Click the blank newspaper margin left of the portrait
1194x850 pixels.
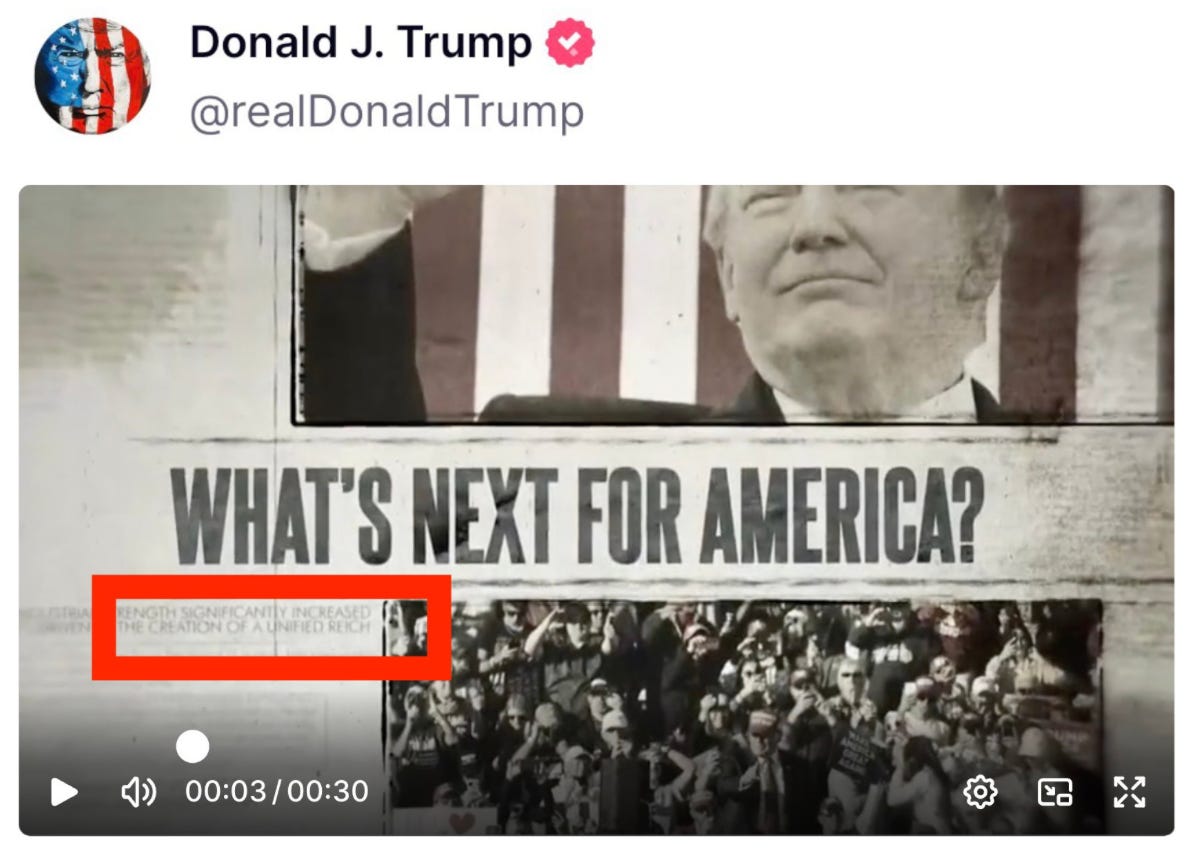tap(152, 305)
